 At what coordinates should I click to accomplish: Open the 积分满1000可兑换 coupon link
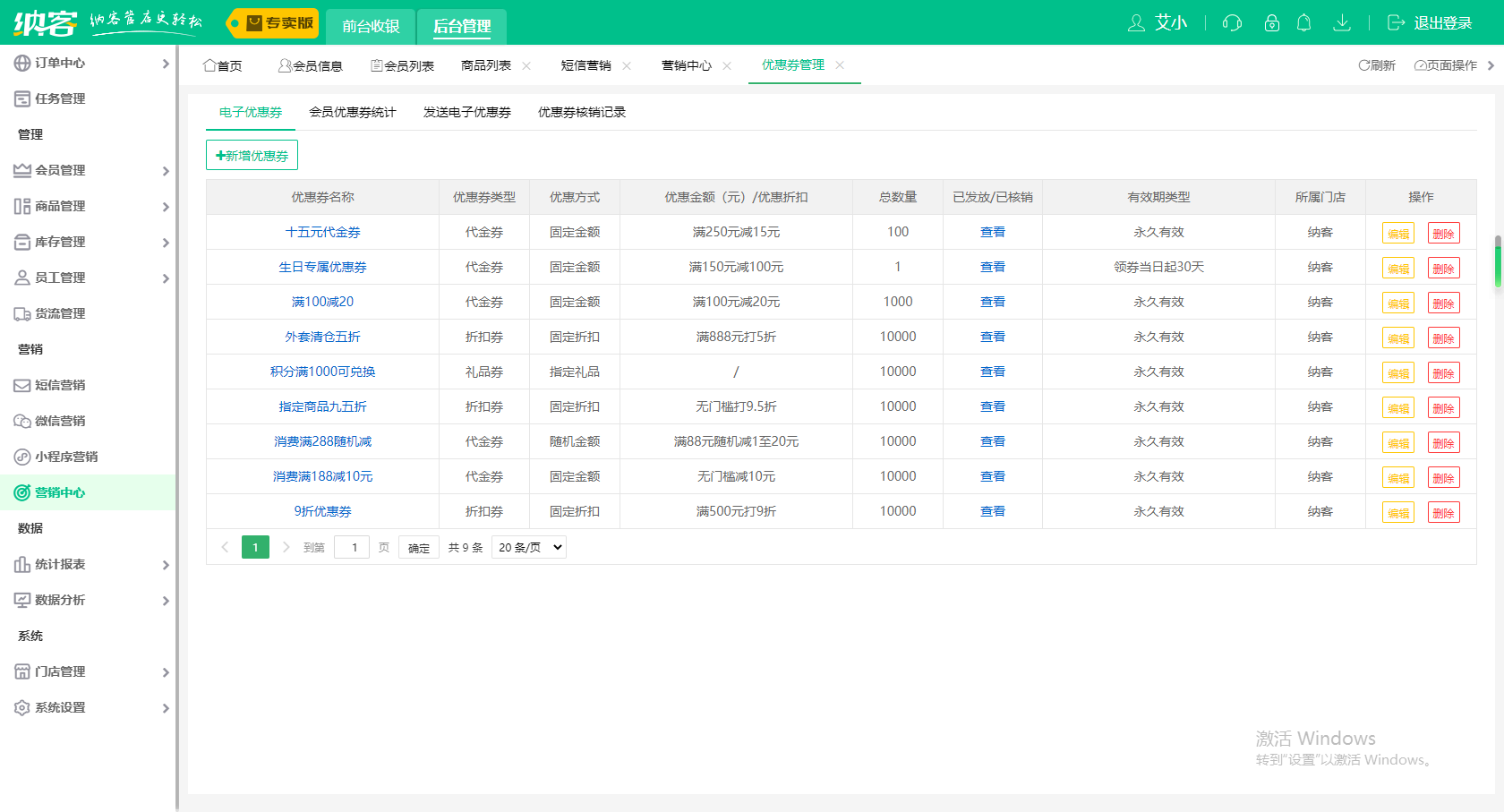(322, 372)
